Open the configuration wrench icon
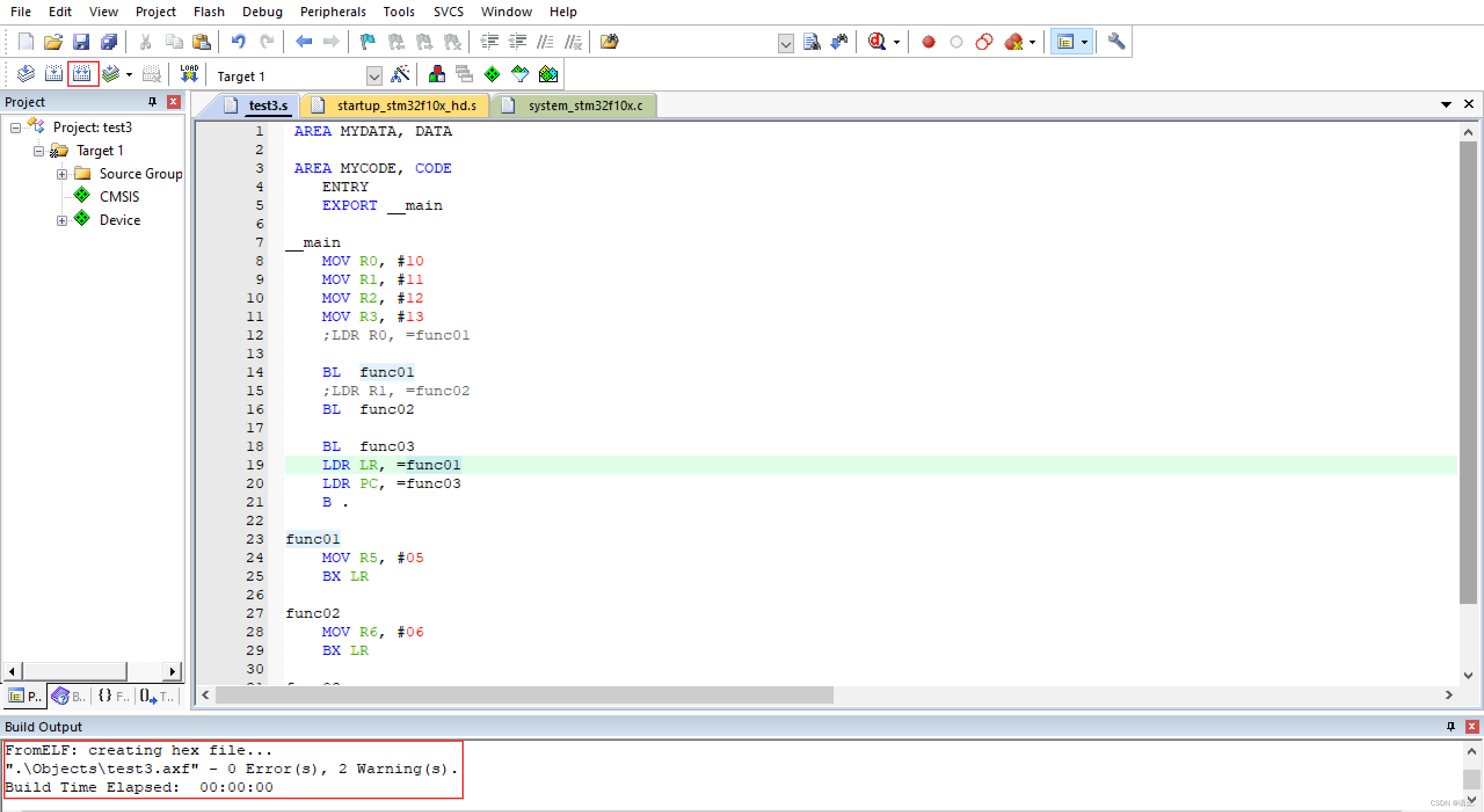The image size is (1484, 812). (x=1116, y=42)
